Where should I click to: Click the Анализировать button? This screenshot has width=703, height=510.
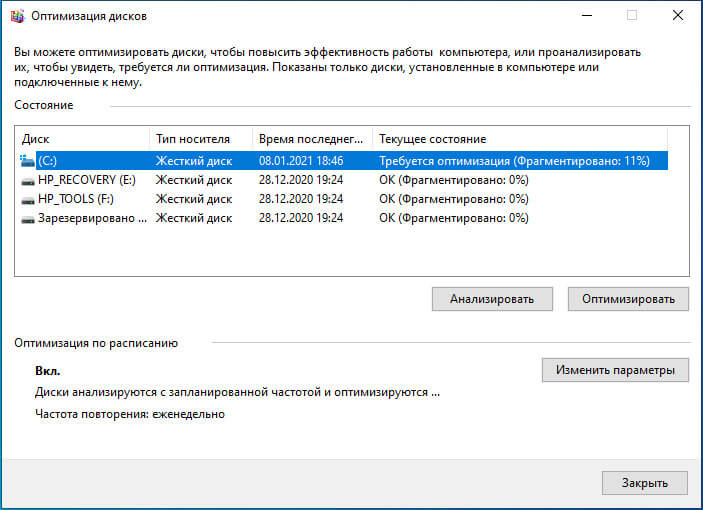(x=492, y=299)
